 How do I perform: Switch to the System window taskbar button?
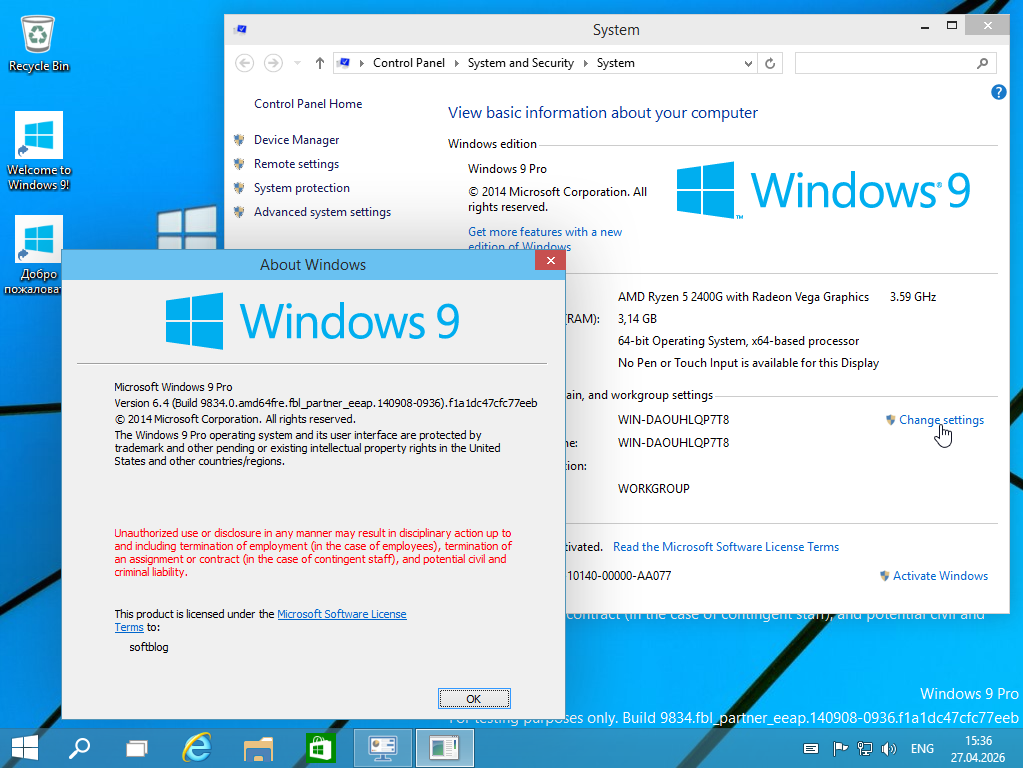(382, 748)
